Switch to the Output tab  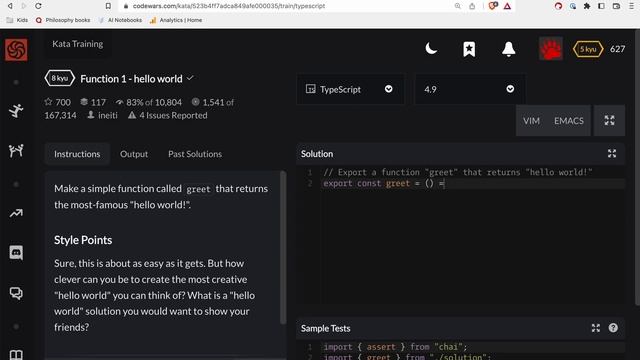coord(134,154)
